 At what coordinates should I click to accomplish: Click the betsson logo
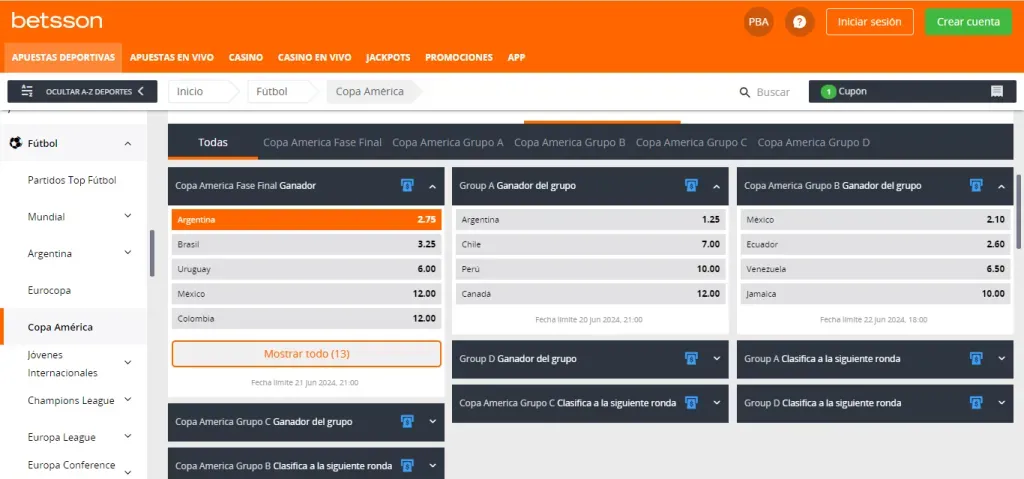(43, 21)
